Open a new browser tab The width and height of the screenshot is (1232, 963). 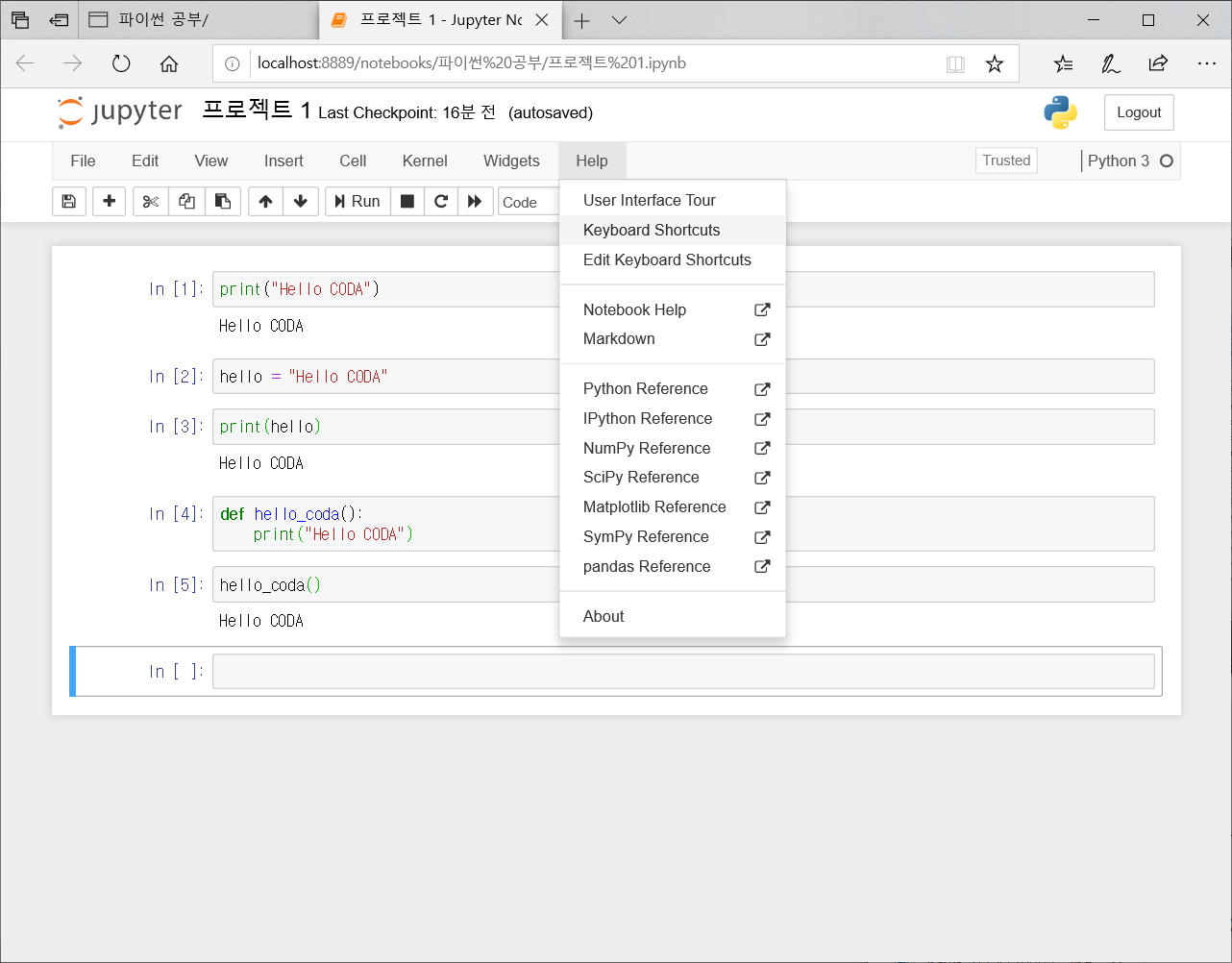581,20
